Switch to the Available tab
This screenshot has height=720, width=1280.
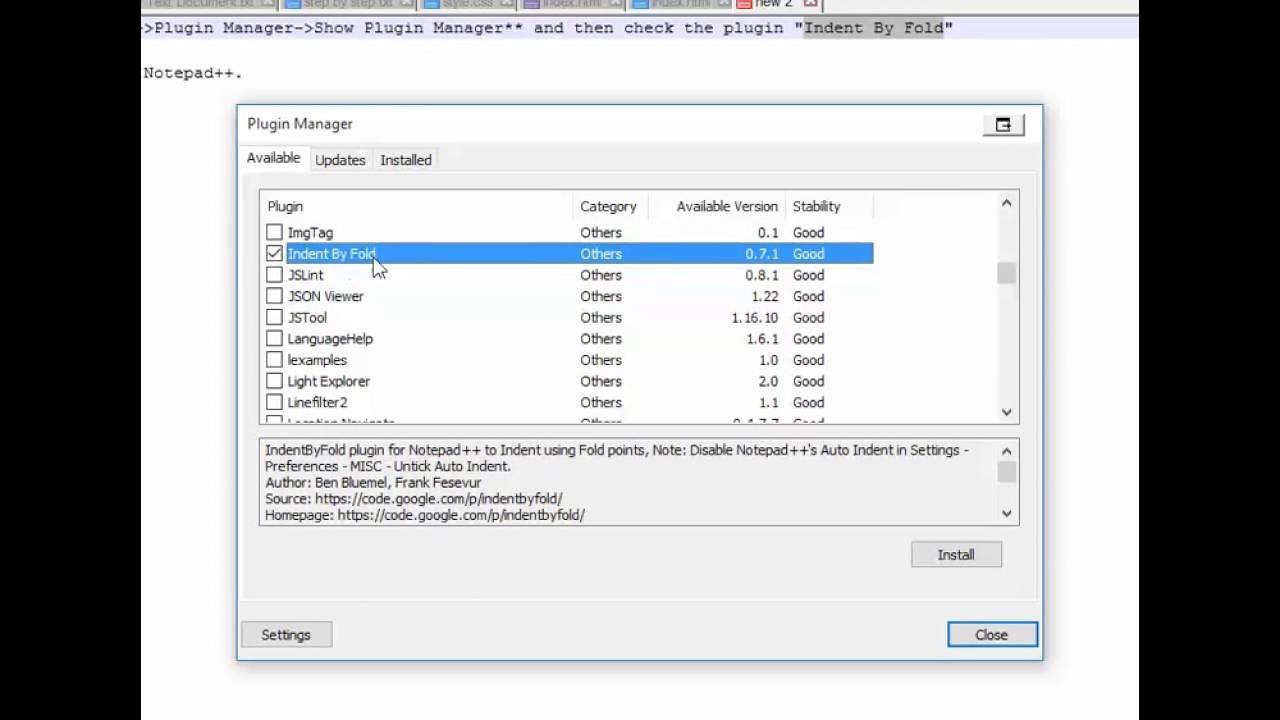tap(273, 158)
